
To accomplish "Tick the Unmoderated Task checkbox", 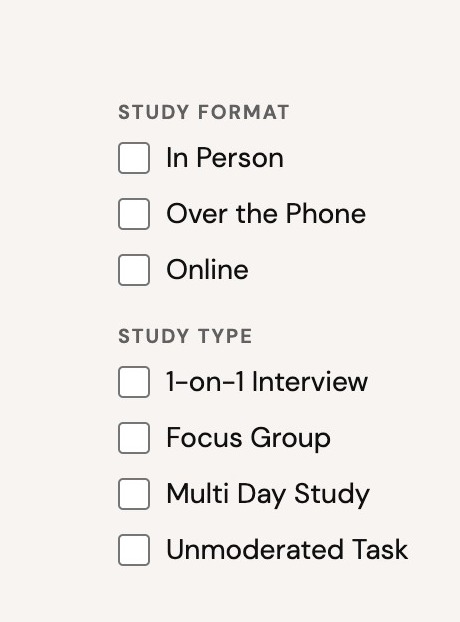I will click(134, 550).
